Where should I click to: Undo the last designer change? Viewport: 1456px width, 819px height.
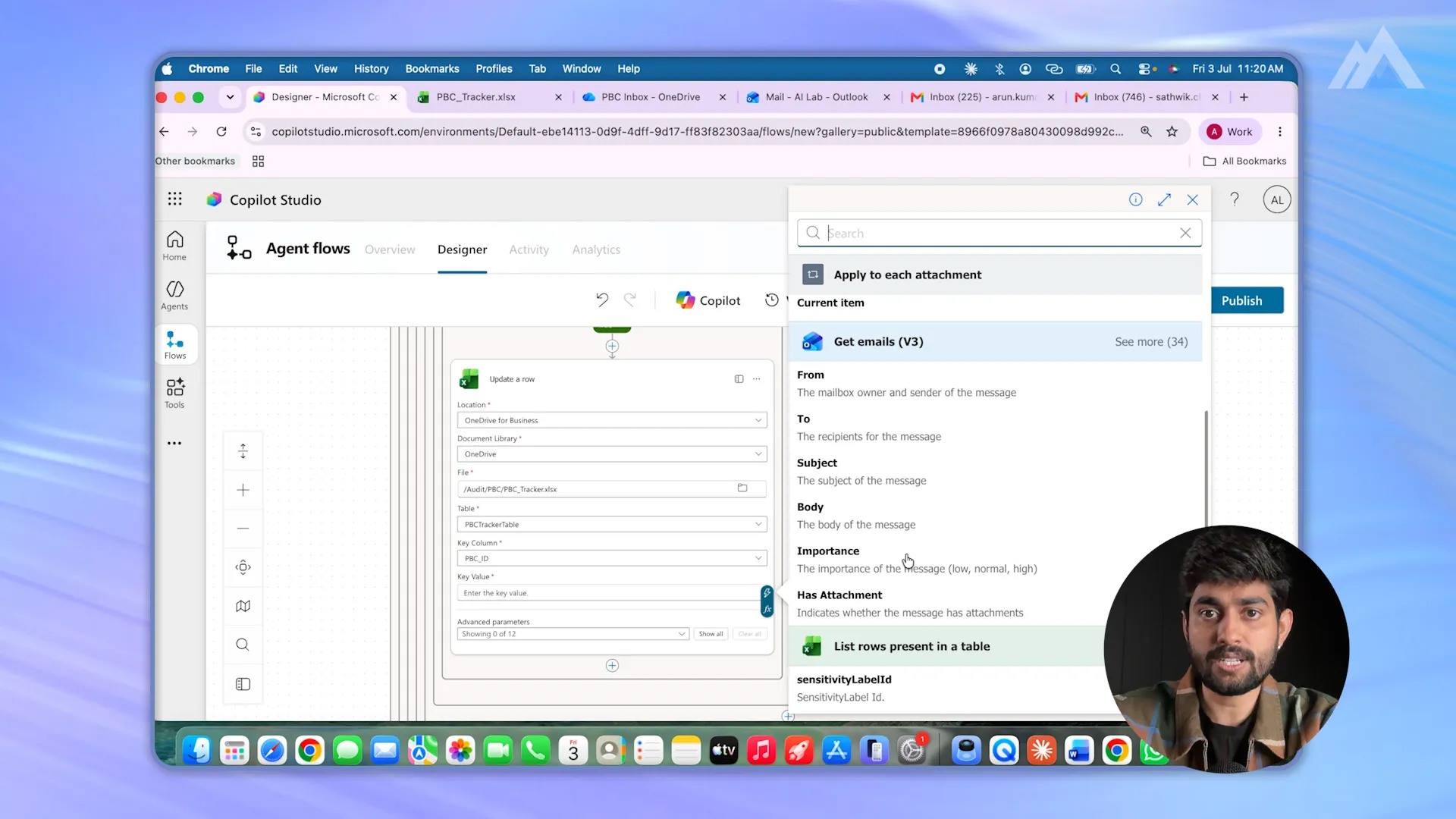coord(602,300)
